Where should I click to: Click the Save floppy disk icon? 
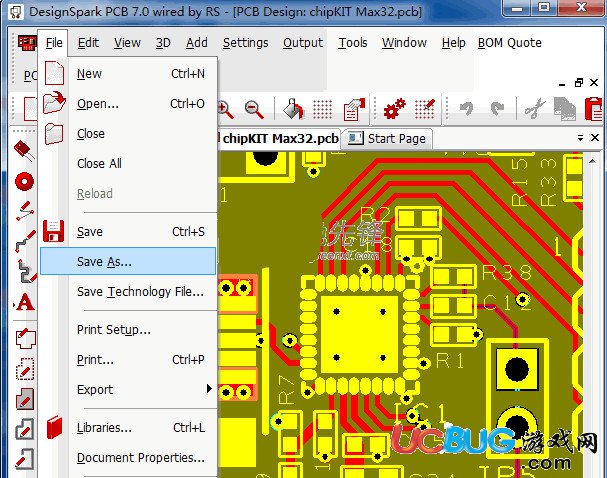pyautogui.click(x=53, y=231)
